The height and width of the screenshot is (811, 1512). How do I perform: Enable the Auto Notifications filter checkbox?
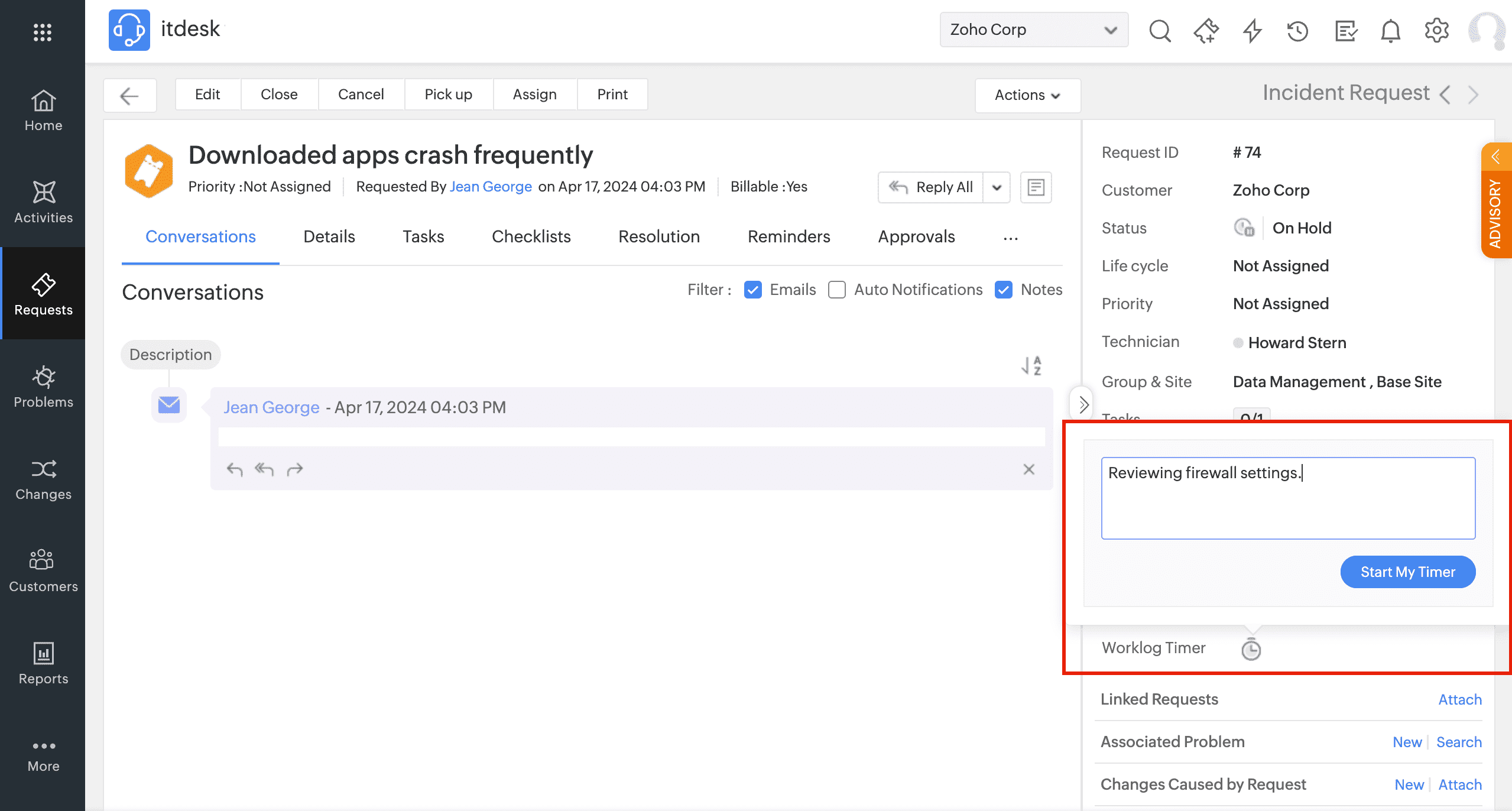coord(836,290)
